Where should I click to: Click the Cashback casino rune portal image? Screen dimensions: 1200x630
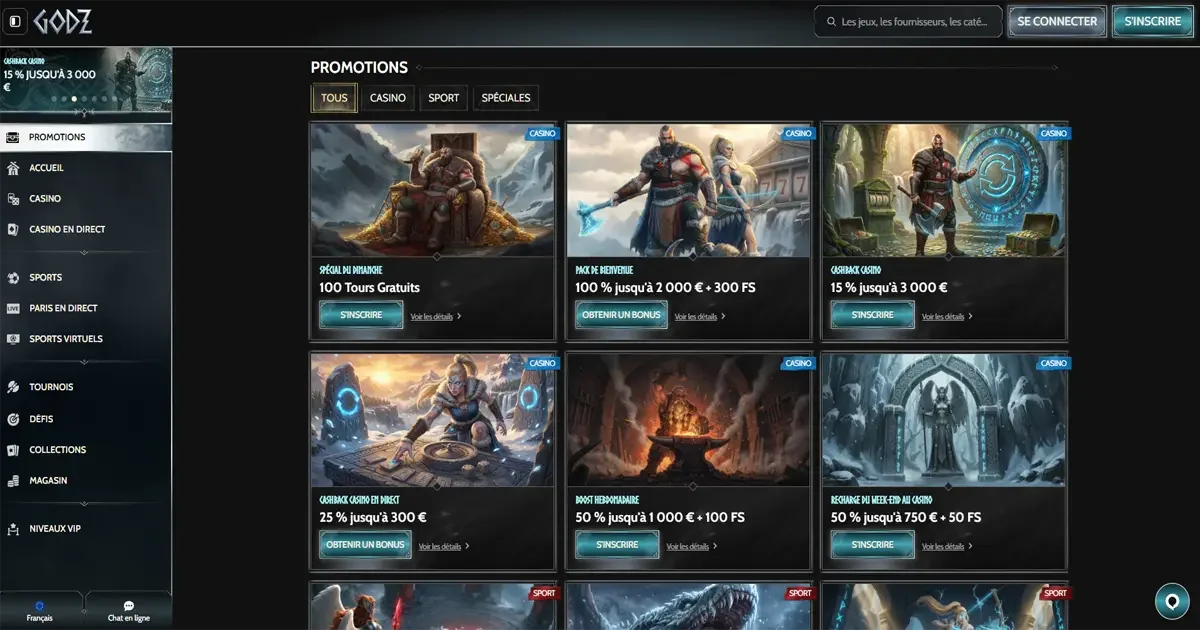944,191
